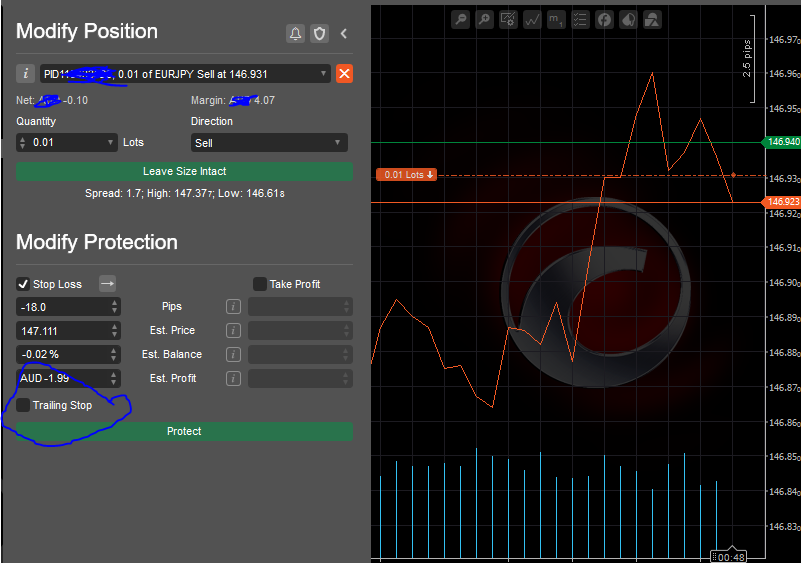This screenshot has height=563, width=801.
Task: Open the chart settings gear icon
Action: (508, 20)
